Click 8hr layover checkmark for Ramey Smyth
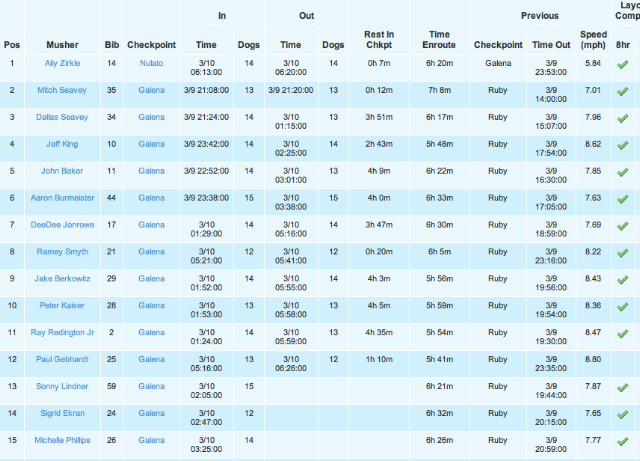Screen dimensions: 640x461 coord(622,253)
